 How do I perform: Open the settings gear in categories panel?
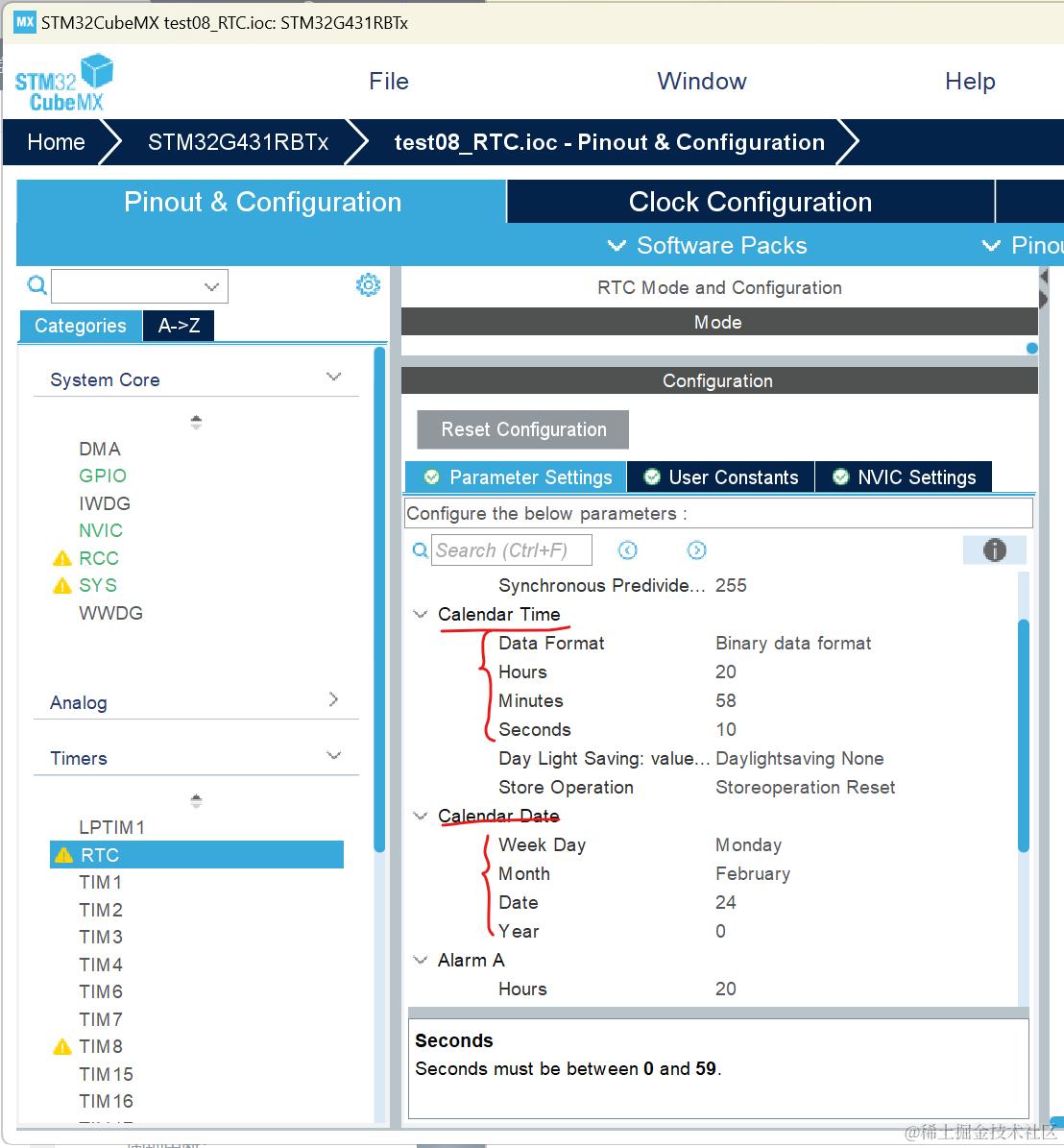368,284
